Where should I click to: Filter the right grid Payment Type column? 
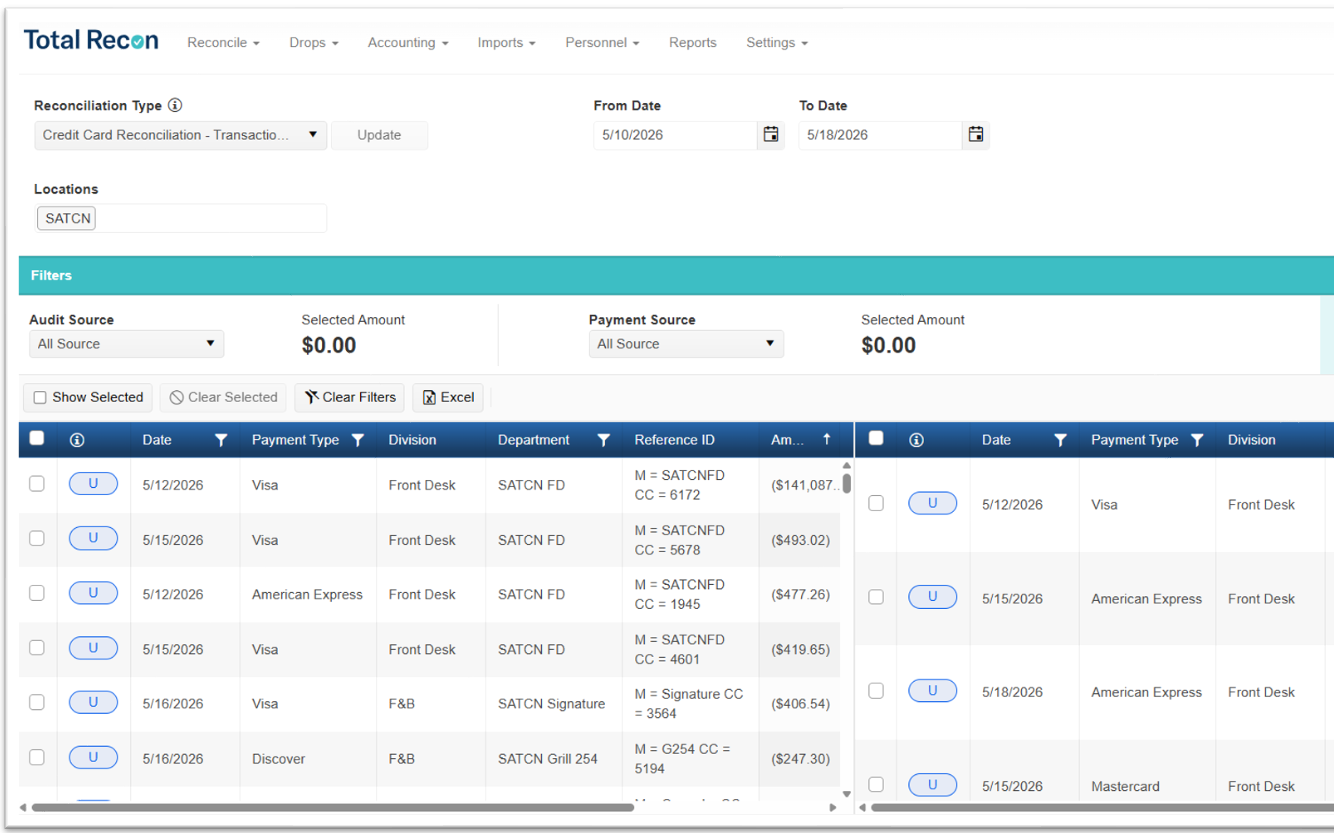click(x=1197, y=440)
